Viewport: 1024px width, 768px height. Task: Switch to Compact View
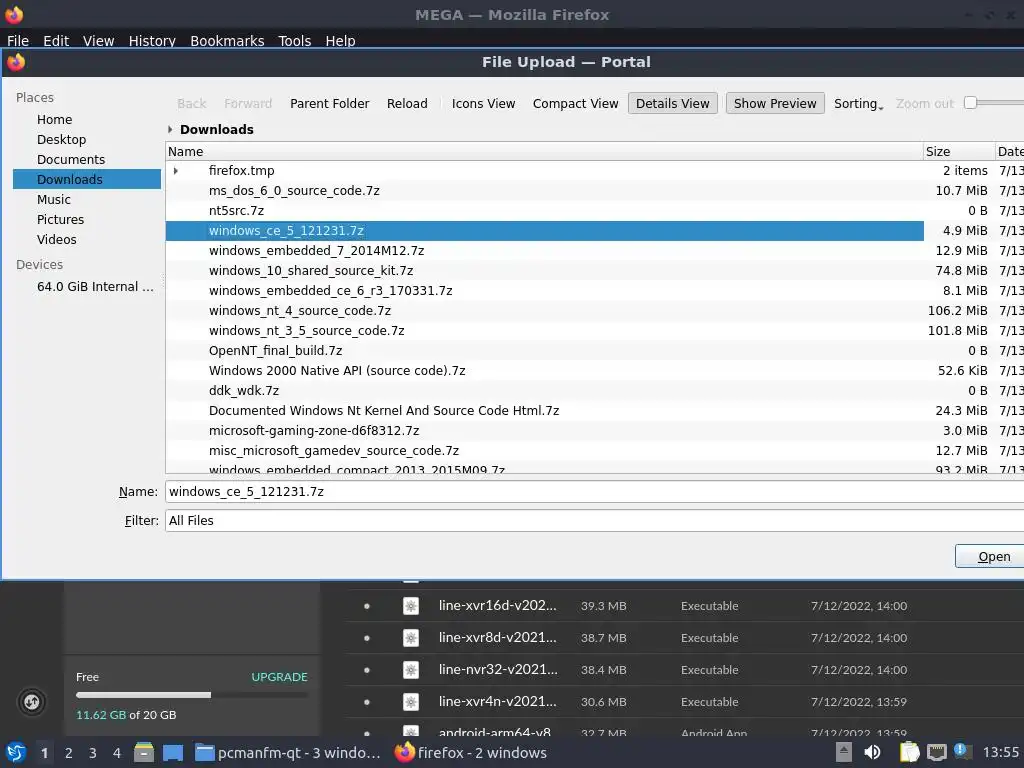pyautogui.click(x=575, y=103)
